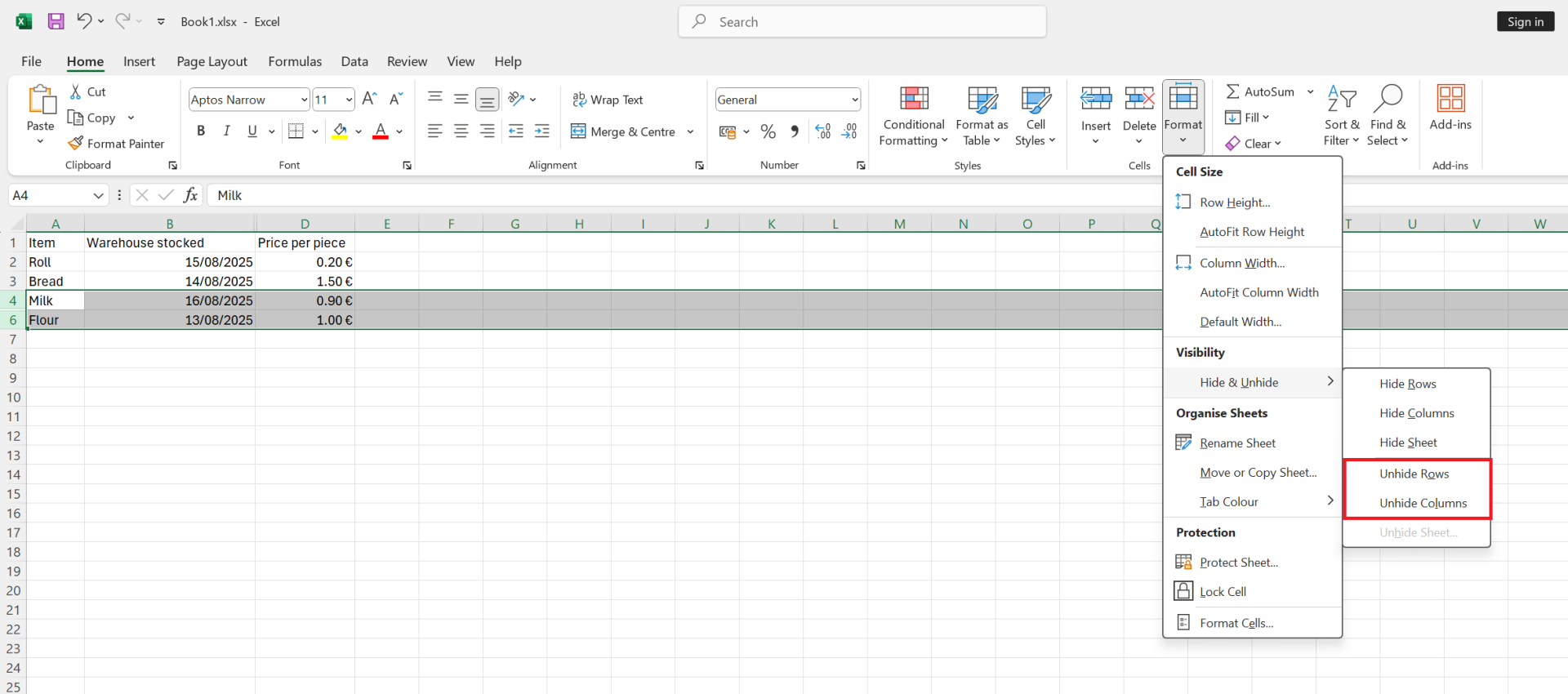The image size is (1568, 694).
Task: Toggle Underline formatting
Action: pyautogui.click(x=252, y=131)
